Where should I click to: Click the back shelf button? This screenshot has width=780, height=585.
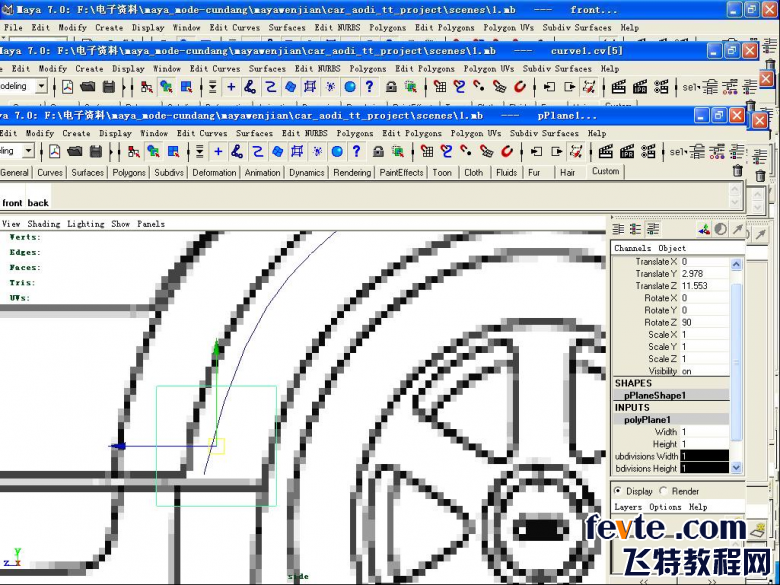[x=38, y=203]
